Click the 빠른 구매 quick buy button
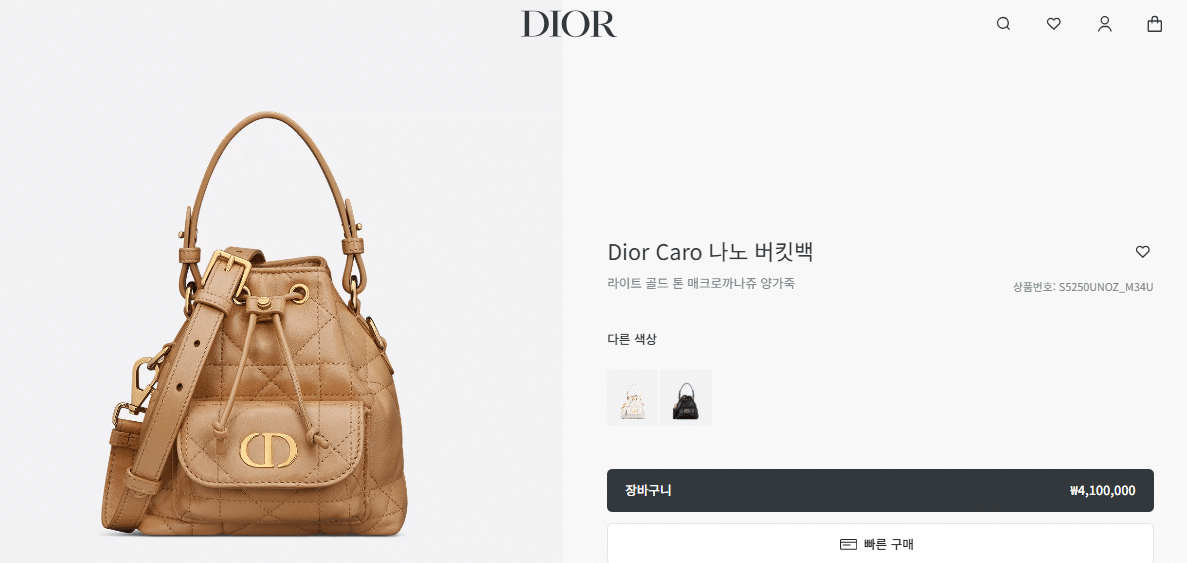The image size is (1187, 563). (880, 543)
